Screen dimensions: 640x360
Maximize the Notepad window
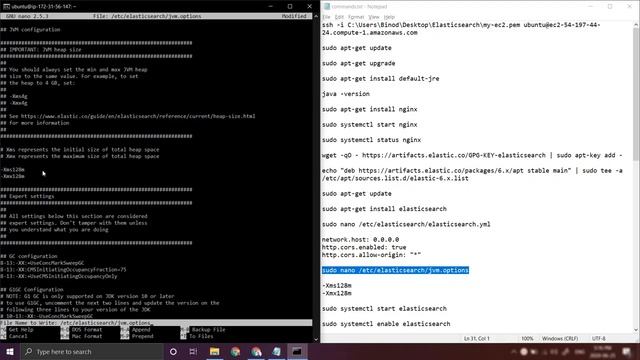coord(610,7)
